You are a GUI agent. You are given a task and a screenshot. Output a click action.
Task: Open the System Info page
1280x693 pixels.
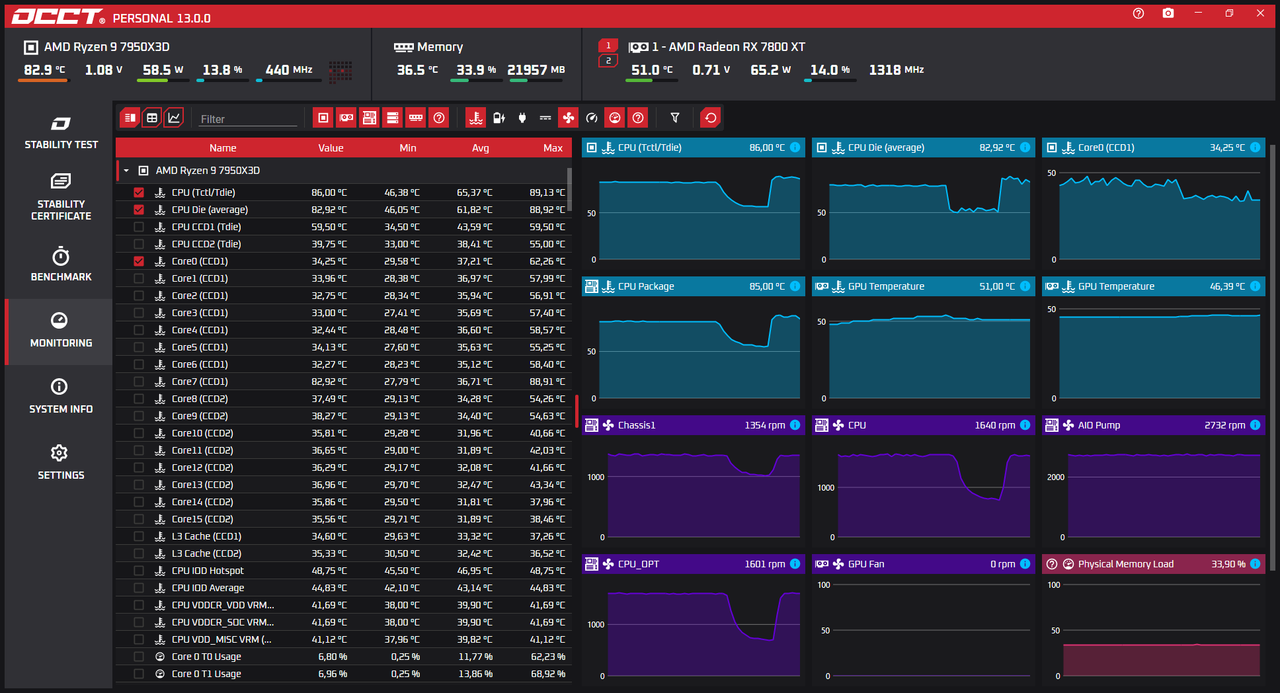pyautogui.click(x=61, y=397)
